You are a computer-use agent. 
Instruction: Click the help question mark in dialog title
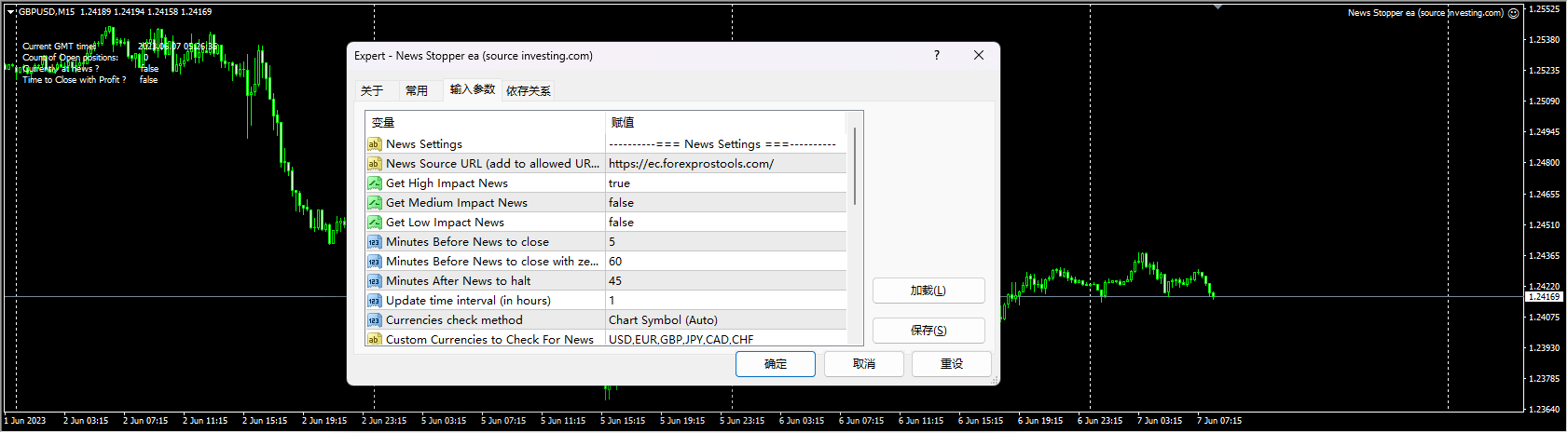[937, 56]
